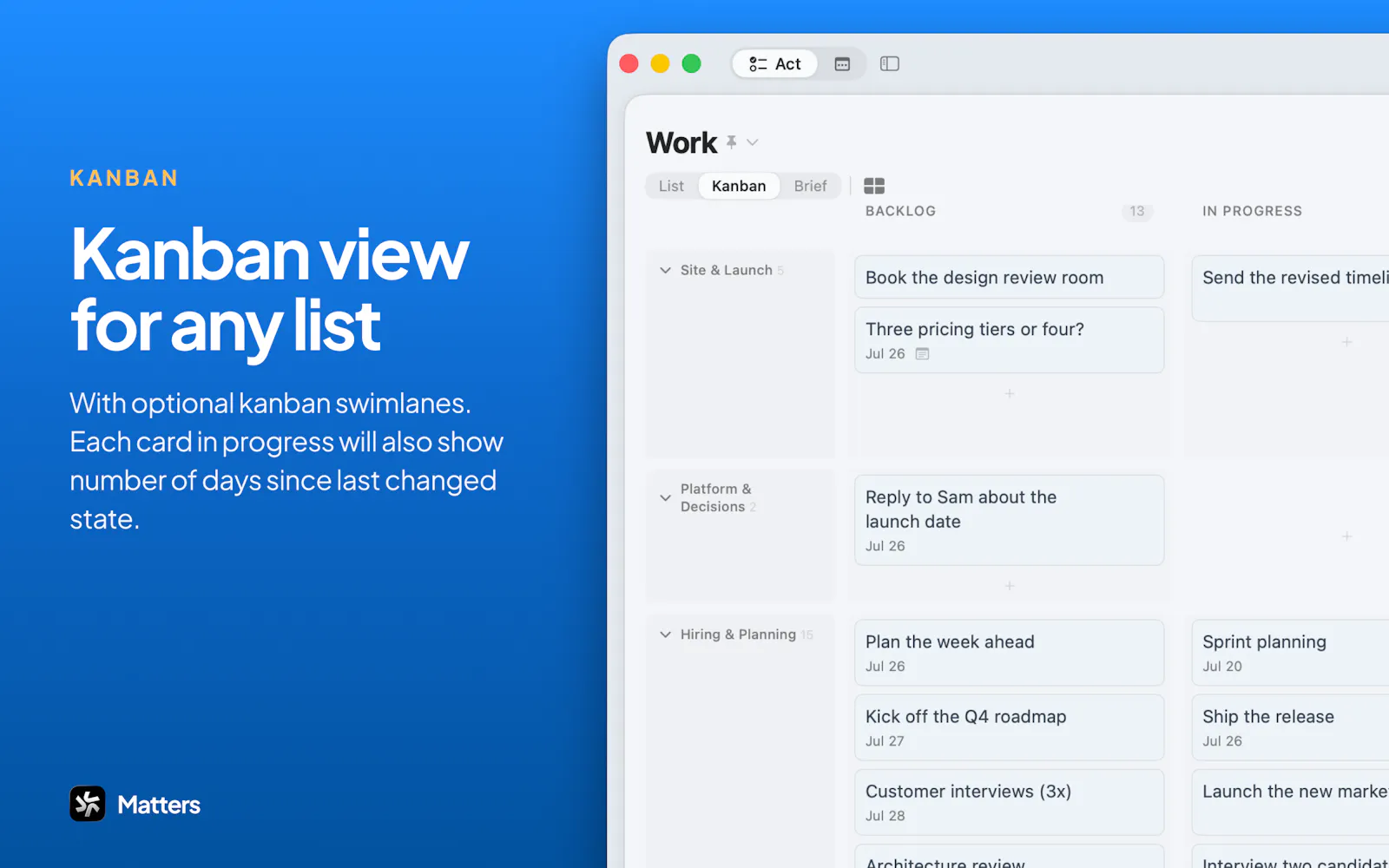Viewport: 1389px width, 868px height.
Task: Minimize the window with the yellow button
Action: point(661,63)
